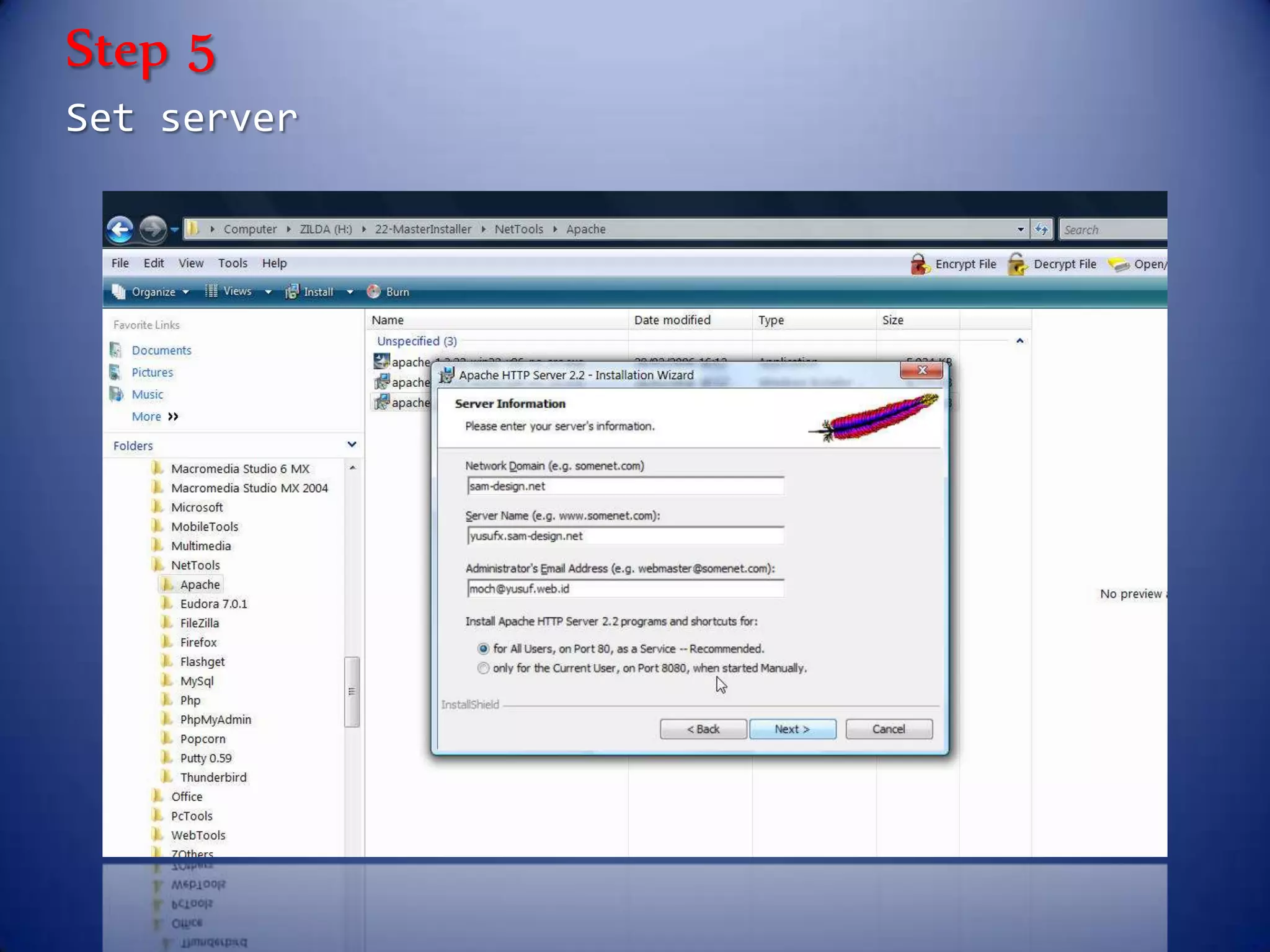Image resolution: width=1270 pixels, height=952 pixels.
Task: Click the Decrypt File lock icon
Action: coord(1017,264)
